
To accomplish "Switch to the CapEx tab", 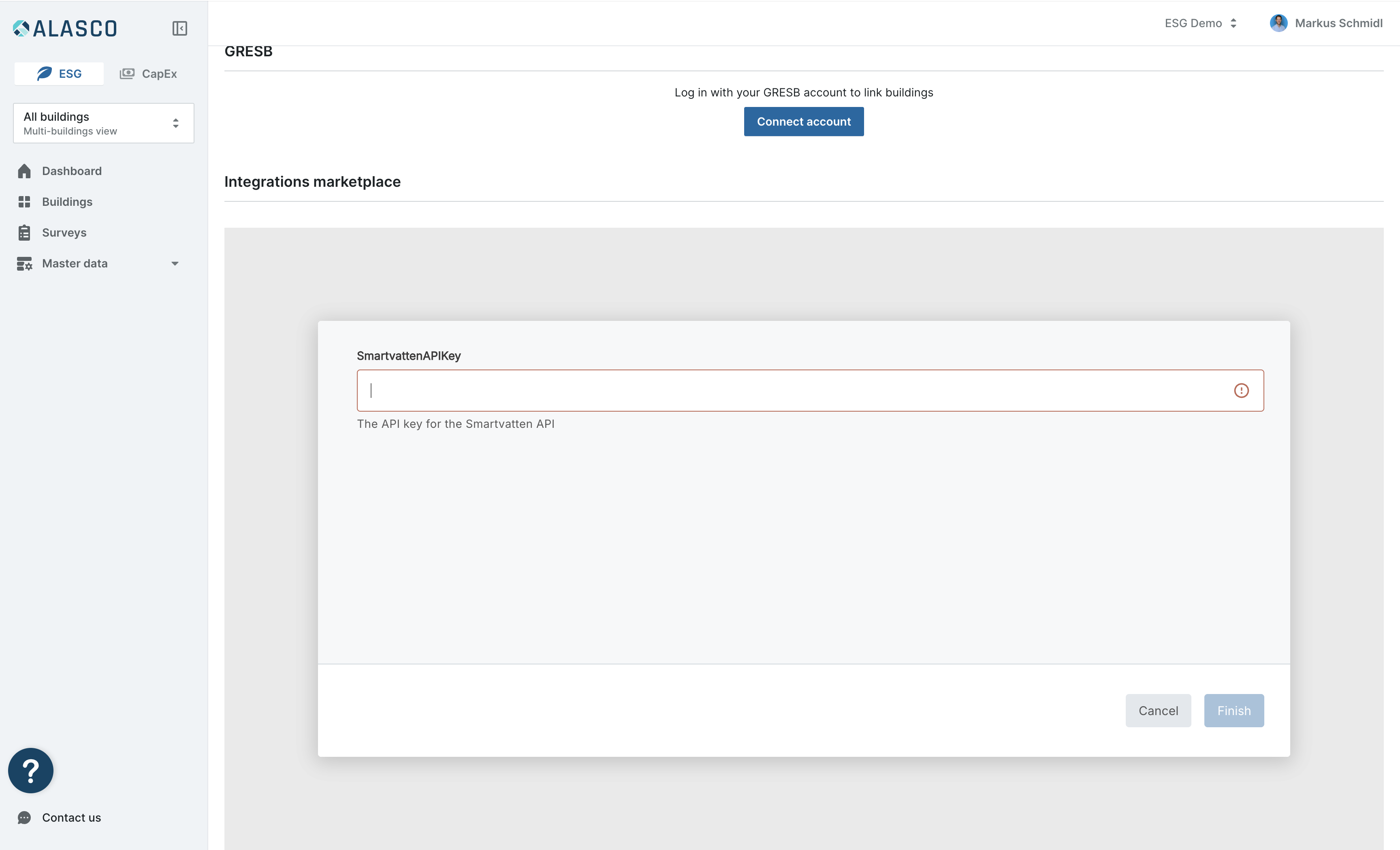I will pyautogui.click(x=148, y=73).
